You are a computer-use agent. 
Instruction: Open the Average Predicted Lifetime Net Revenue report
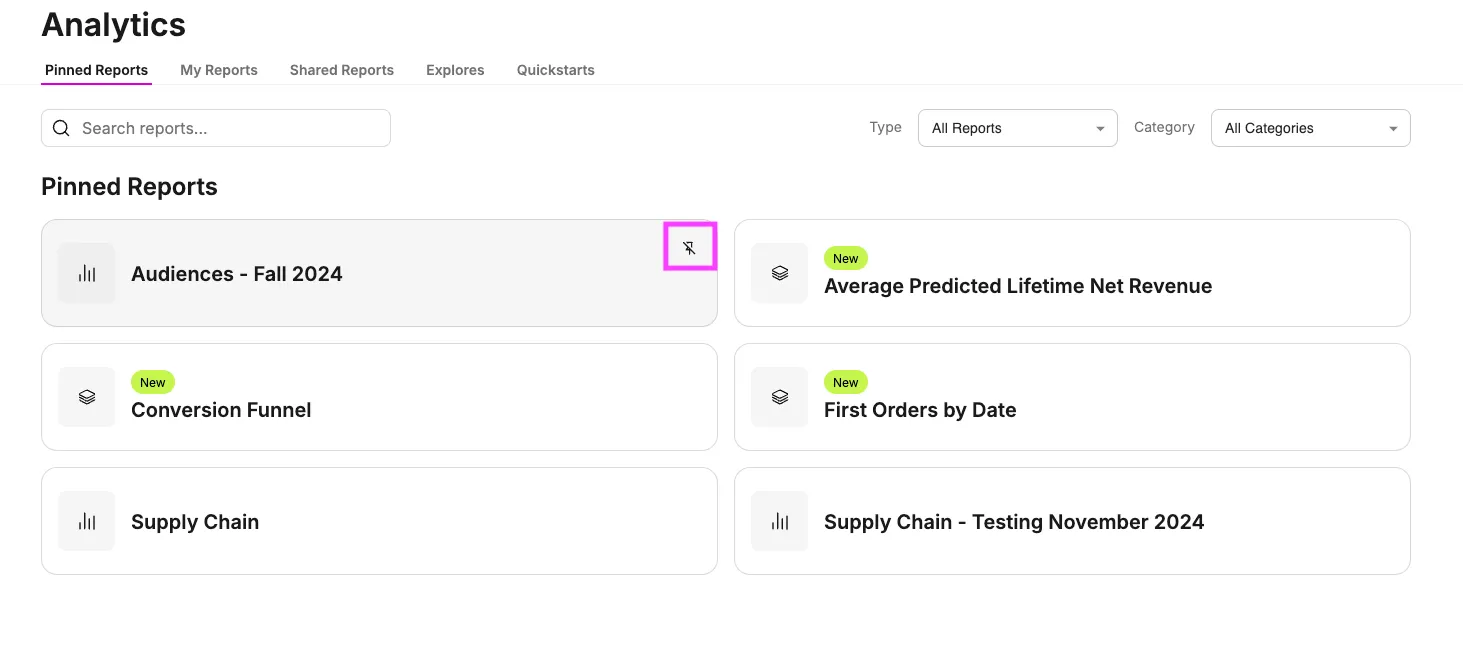[1018, 286]
